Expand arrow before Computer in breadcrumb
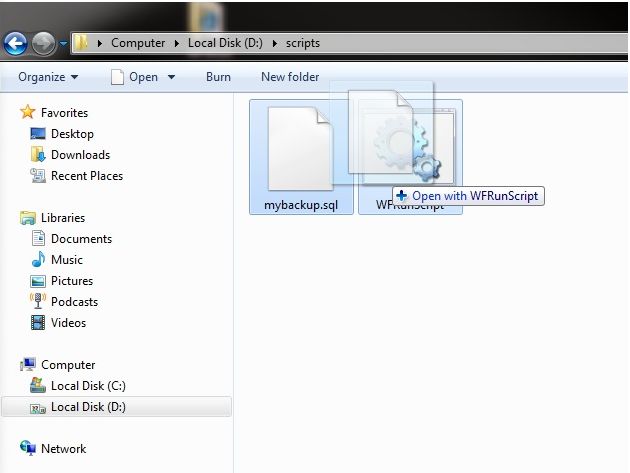Viewport: 630px width, 473px height. click(x=100, y=43)
